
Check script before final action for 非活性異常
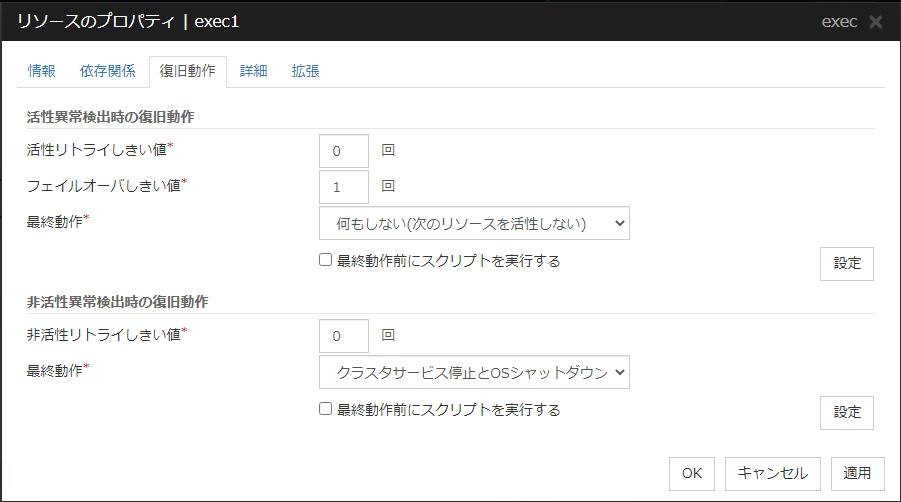[325, 409]
